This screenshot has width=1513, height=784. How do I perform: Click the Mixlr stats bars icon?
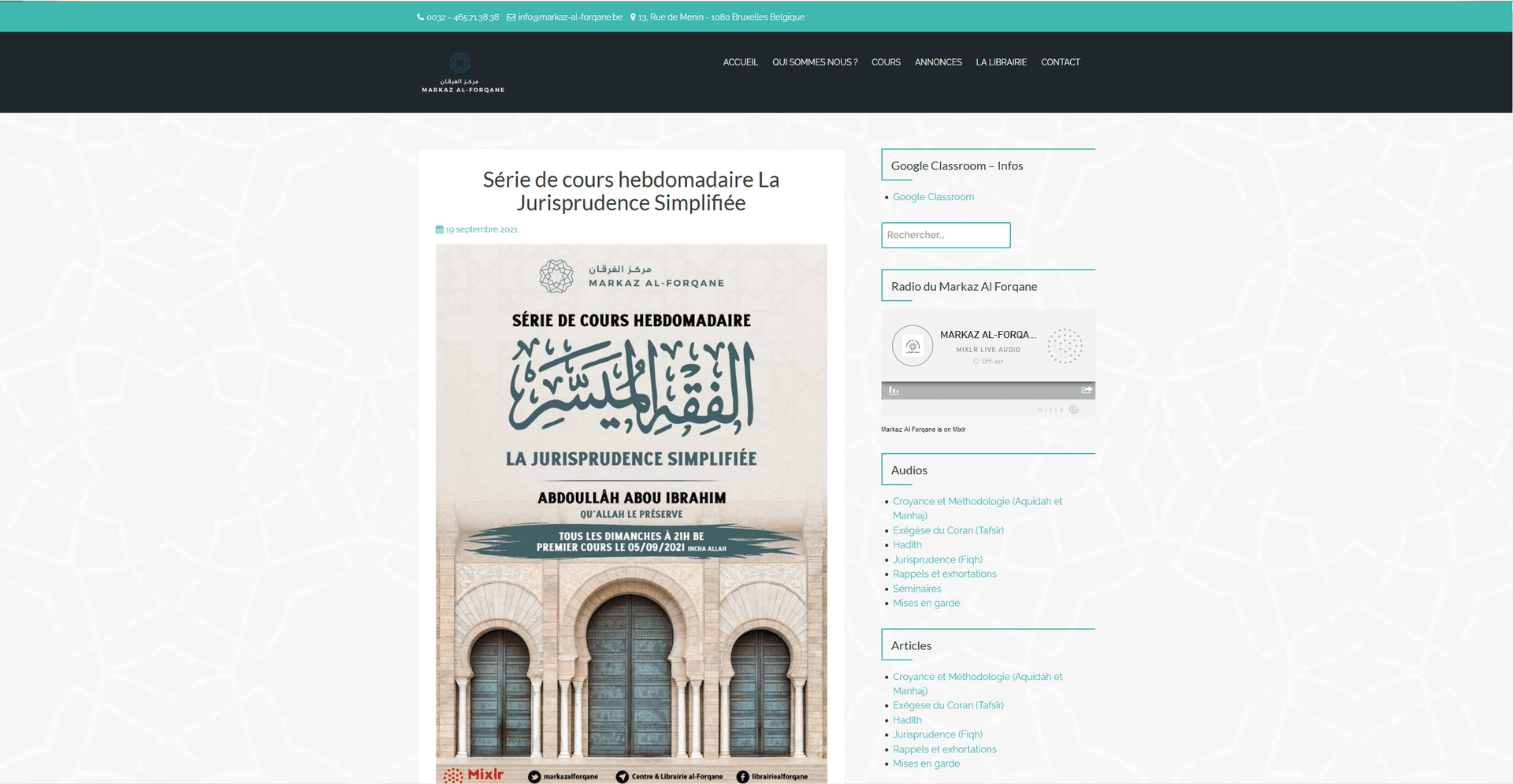click(894, 390)
